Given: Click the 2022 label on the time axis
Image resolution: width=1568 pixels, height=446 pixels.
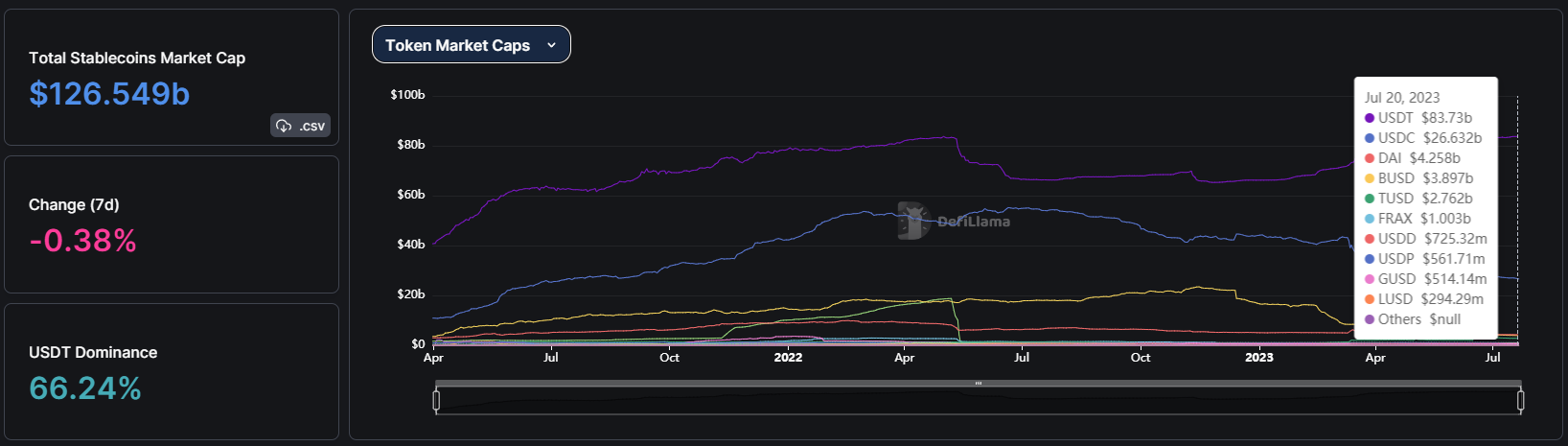Looking at the screenshot, I should pos(787,358).
